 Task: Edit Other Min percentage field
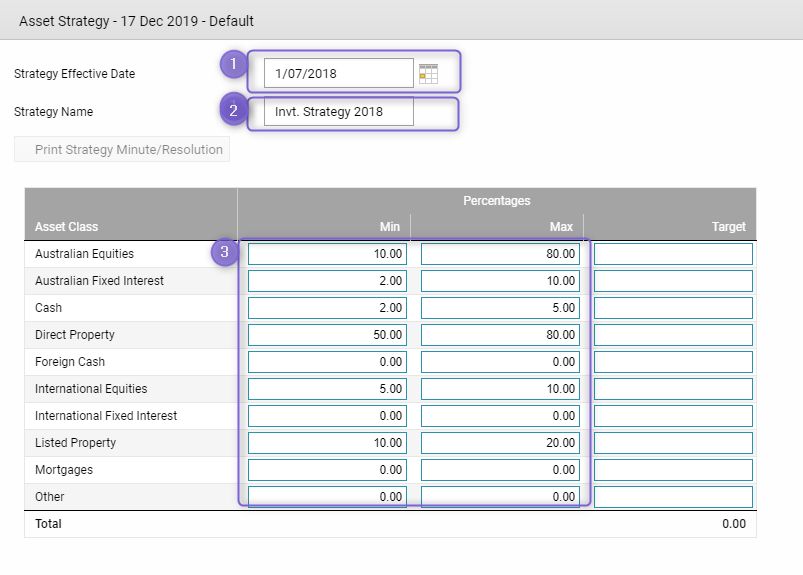[327, 497]
